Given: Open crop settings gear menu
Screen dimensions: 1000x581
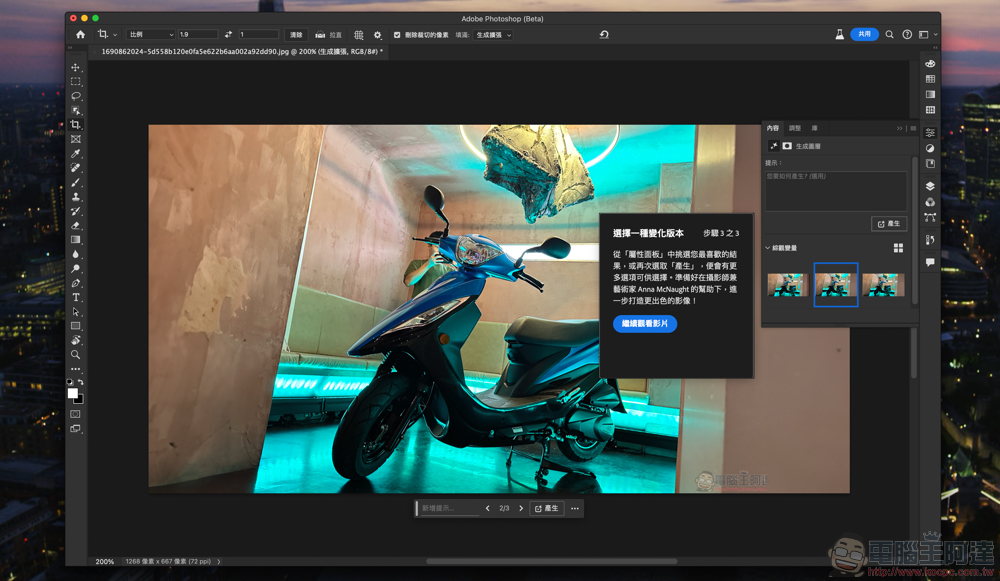Looking at the screenshot, I should point(378,35).
